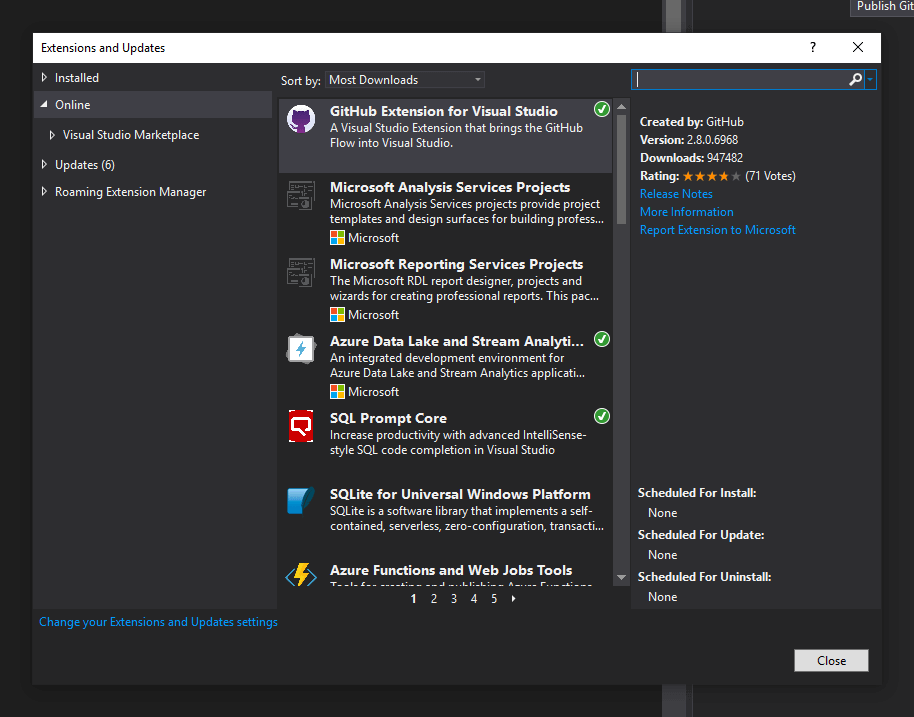Viewport: 914px width, 717px height.
Task: Select the Installed category
Action: tap(77, 78)
